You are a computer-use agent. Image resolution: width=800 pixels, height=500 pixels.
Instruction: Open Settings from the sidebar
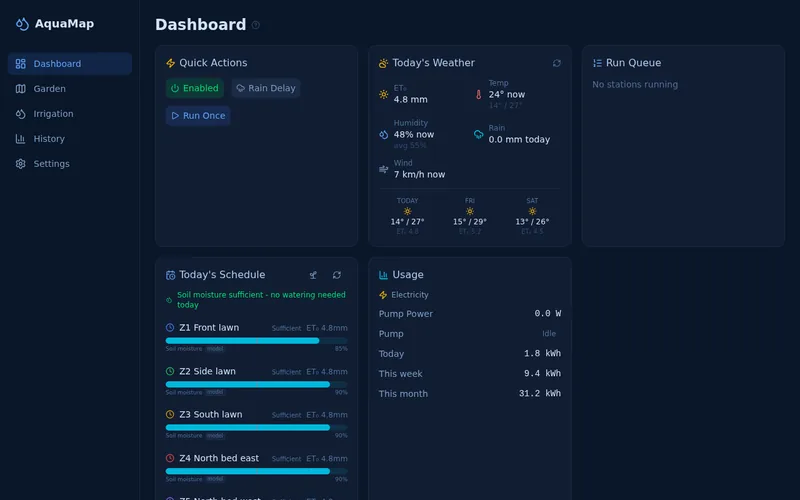point(70,164)
